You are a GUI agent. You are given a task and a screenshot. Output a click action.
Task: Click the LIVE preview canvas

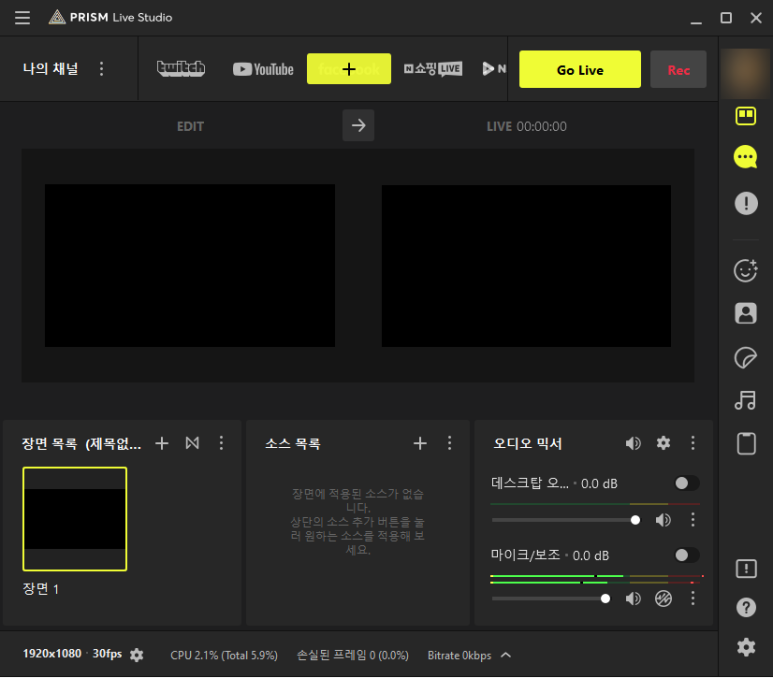tap(526, 266)
